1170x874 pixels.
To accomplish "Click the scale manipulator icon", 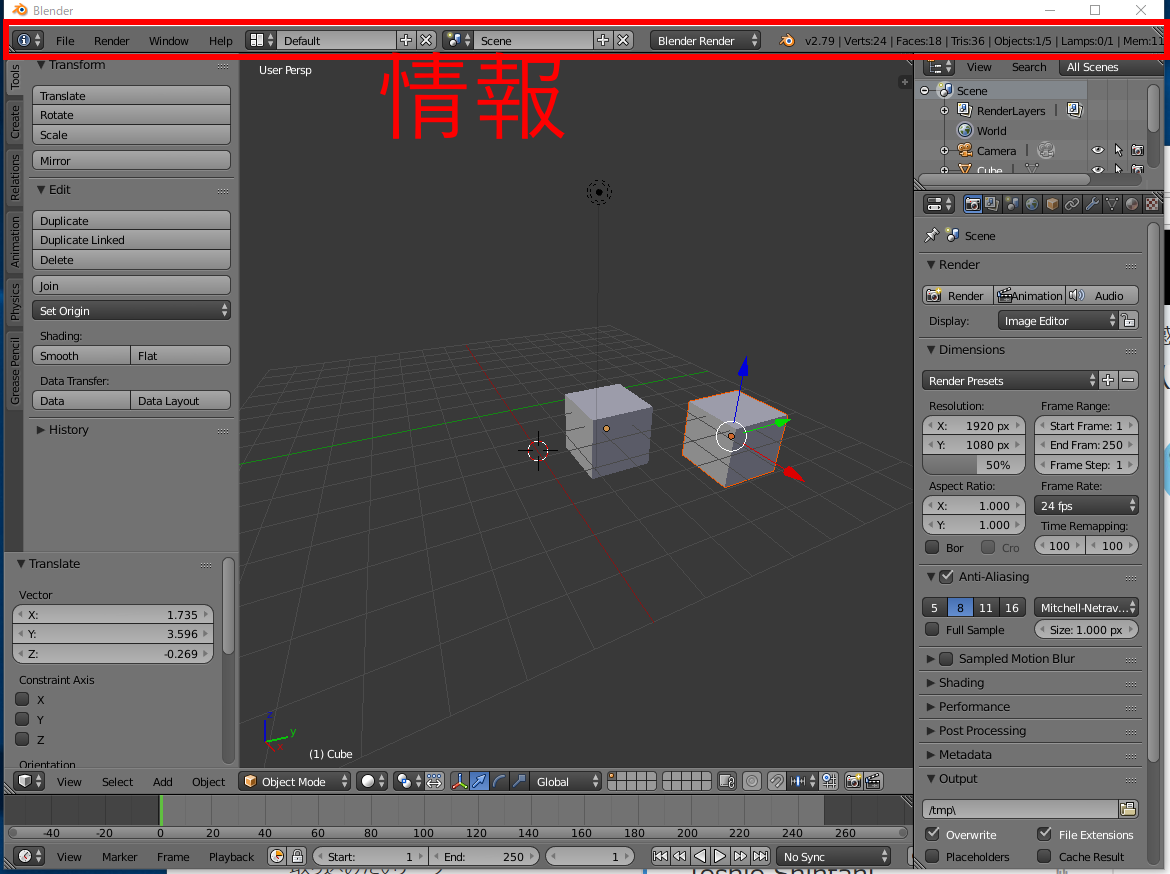I will [520, 781].
